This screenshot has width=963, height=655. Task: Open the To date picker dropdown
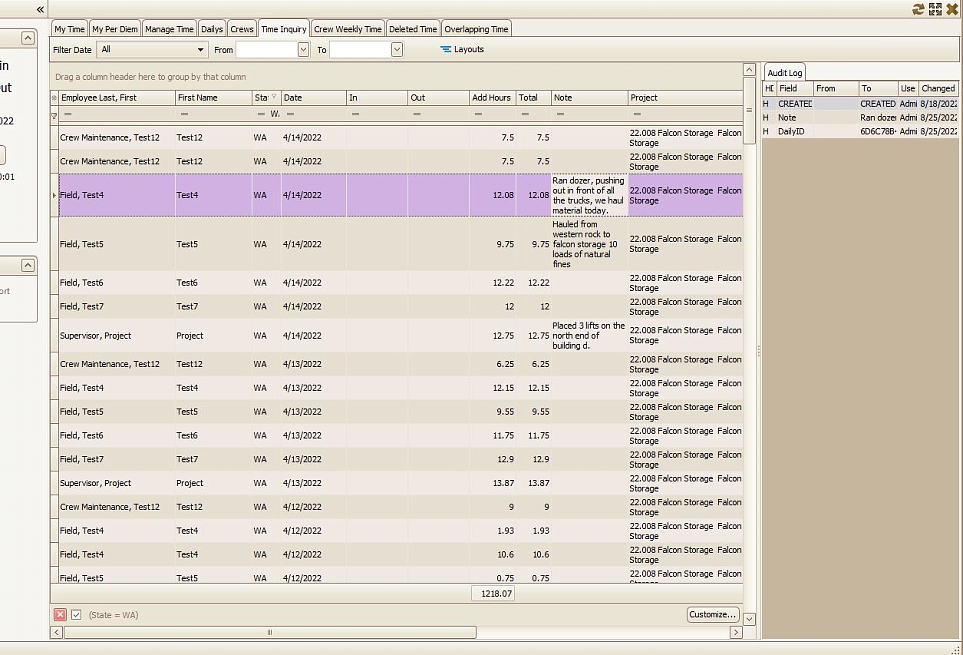click(397, 49)
